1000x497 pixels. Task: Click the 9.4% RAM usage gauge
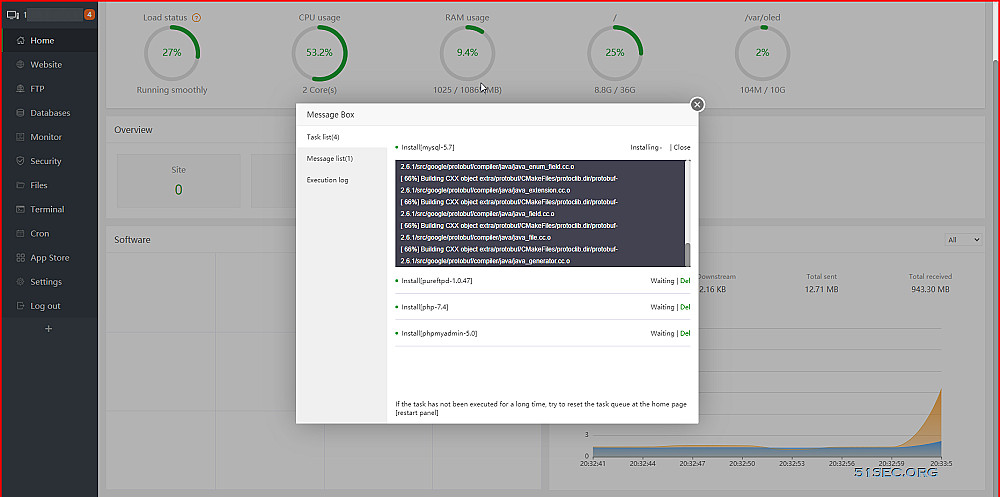(467, 53)
